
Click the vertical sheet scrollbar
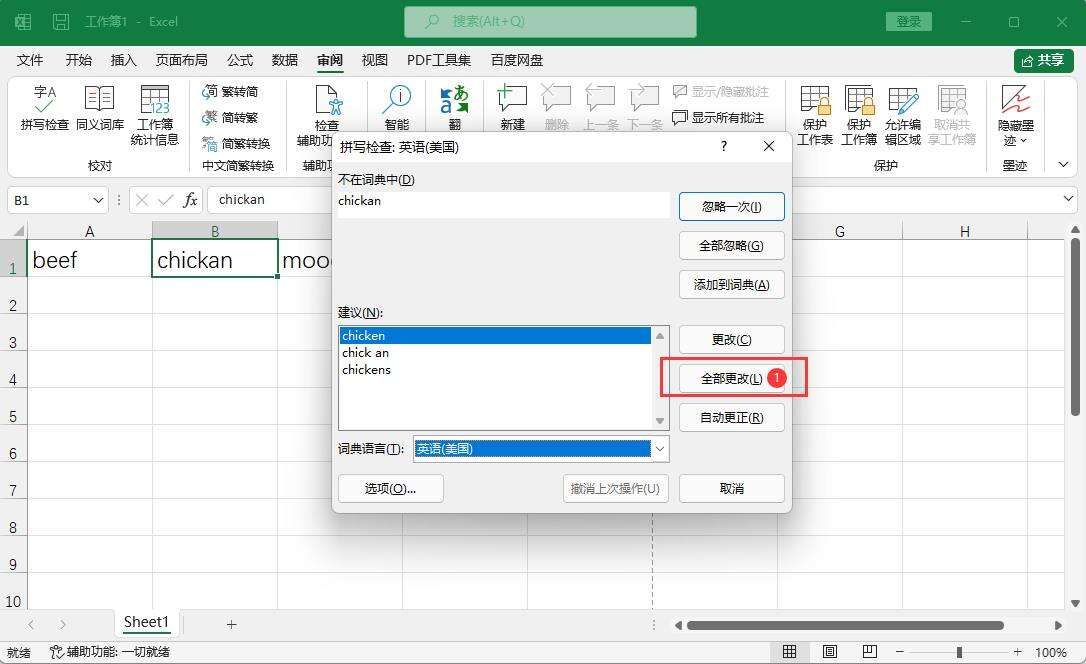pyautogui.click(x=1075, y=327)
